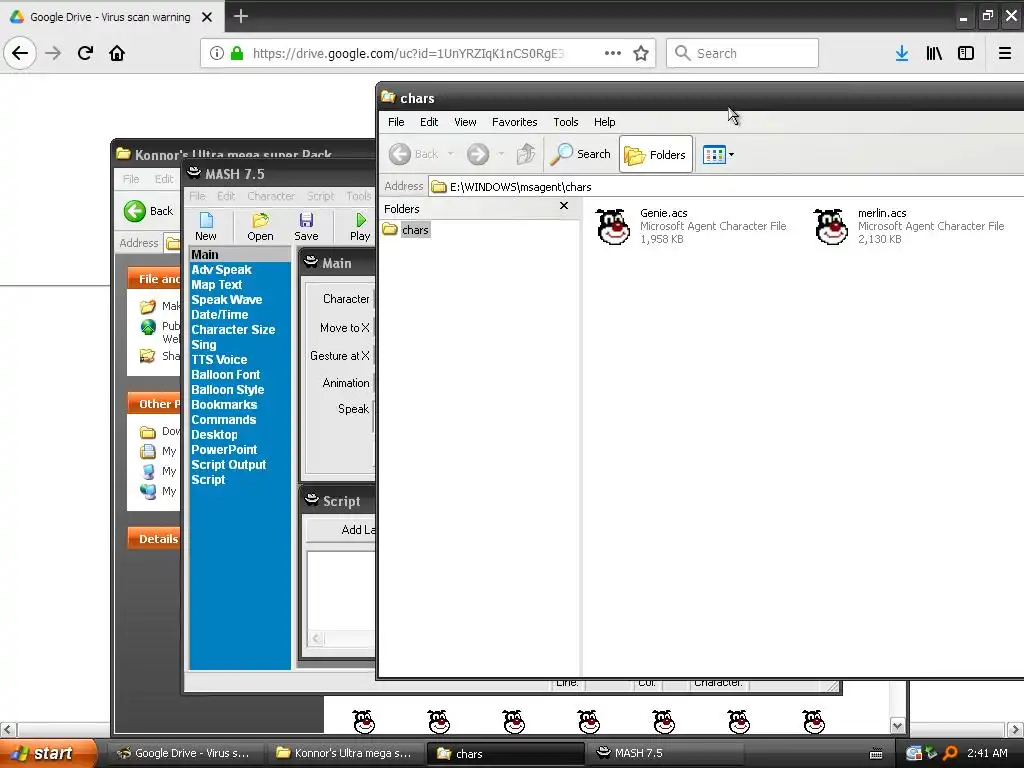Open a new Firefox tab
The image size is (1024, 768).
coord(240,16)
